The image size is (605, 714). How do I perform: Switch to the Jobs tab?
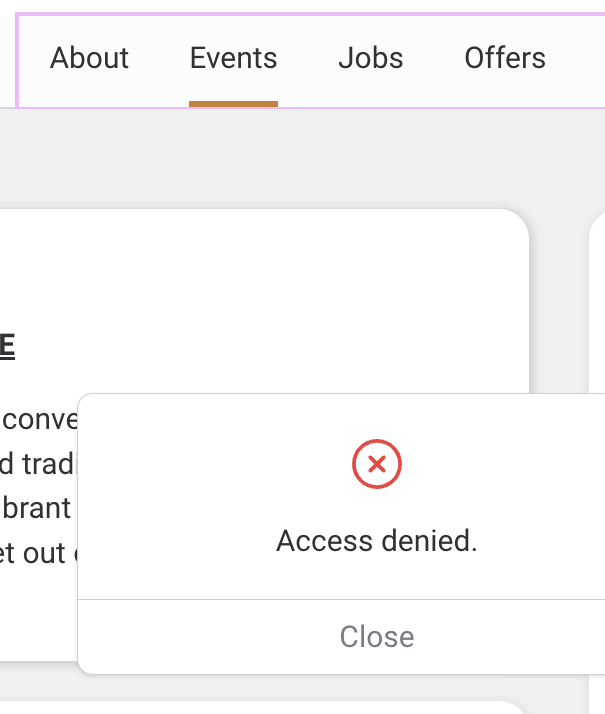pos(370,58)
